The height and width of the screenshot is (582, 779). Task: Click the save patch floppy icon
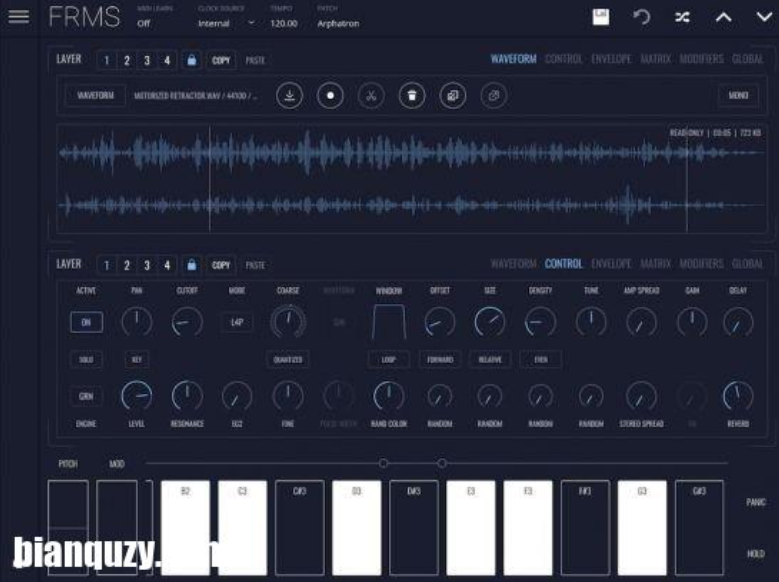(601, 17)
